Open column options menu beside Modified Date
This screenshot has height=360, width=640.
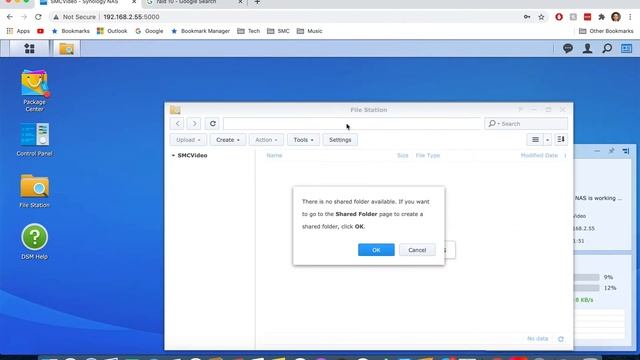[565, 156]
